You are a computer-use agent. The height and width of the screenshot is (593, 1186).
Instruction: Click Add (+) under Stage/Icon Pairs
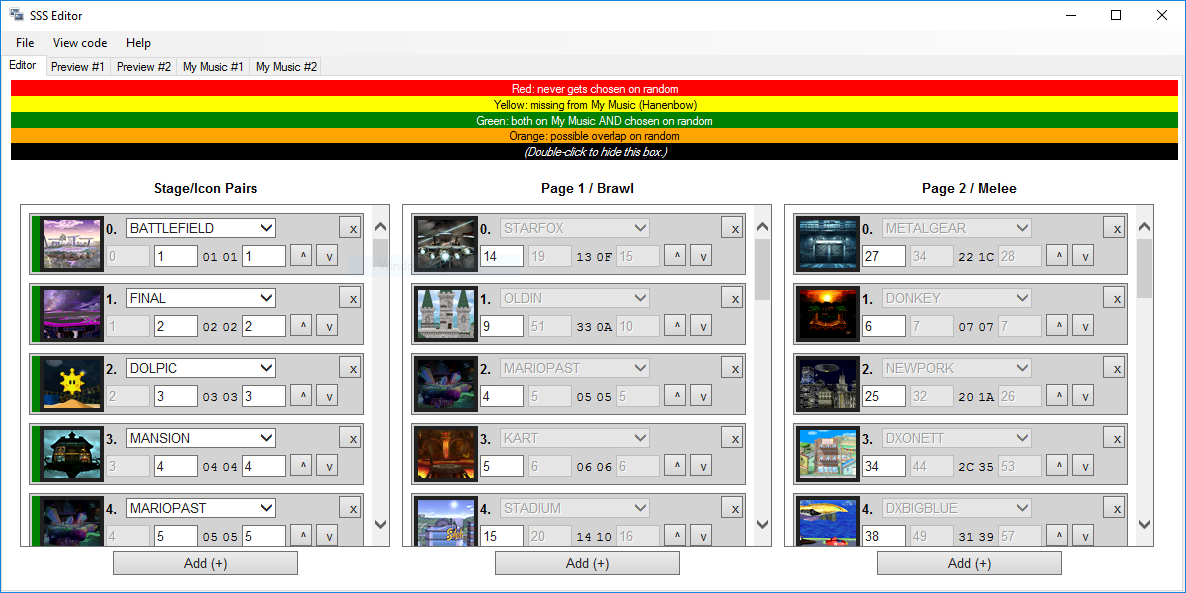click(205, 563)
